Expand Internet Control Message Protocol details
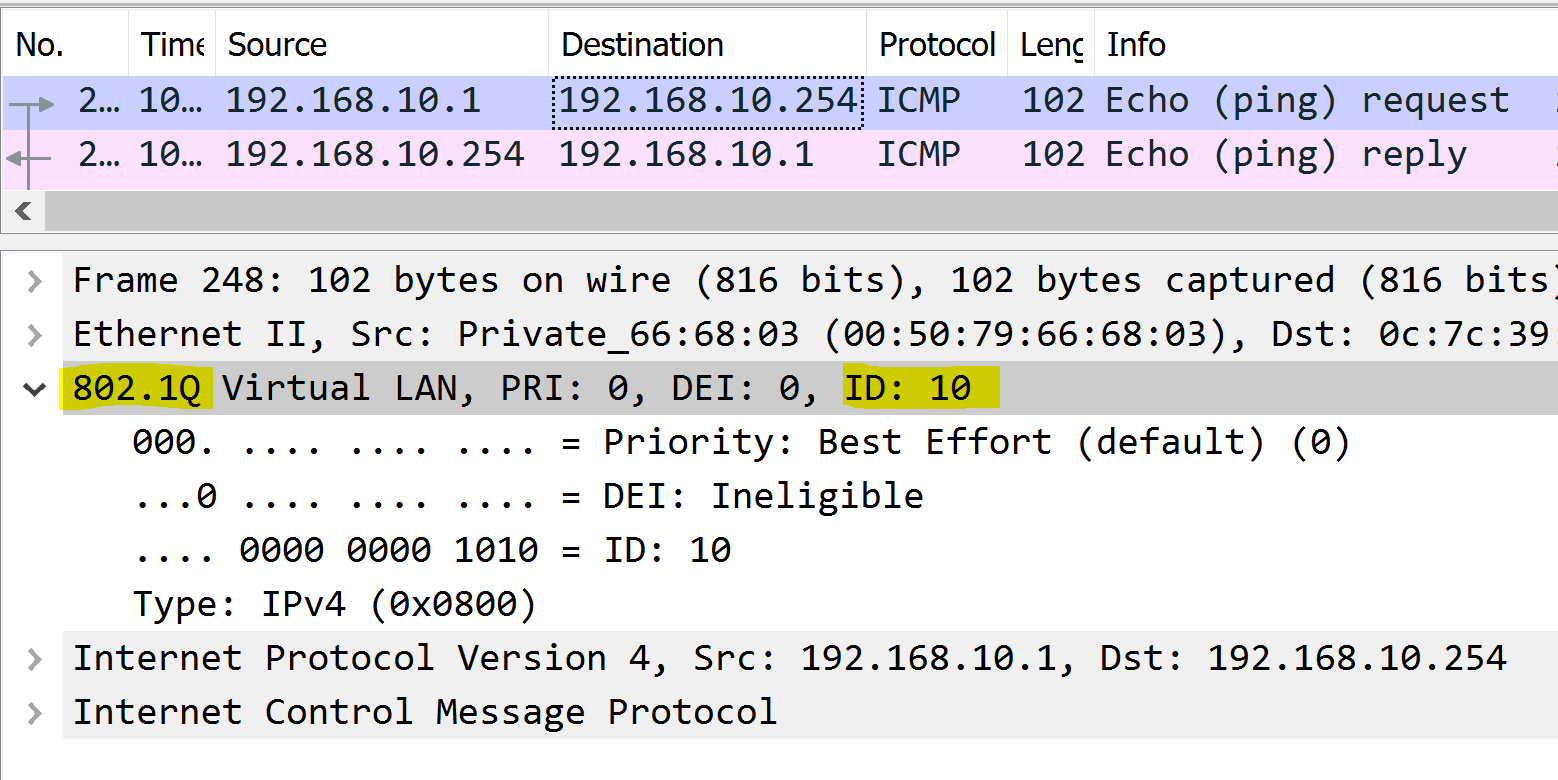The width and height of the screenshot is (1558, 780). click(35, 713)
